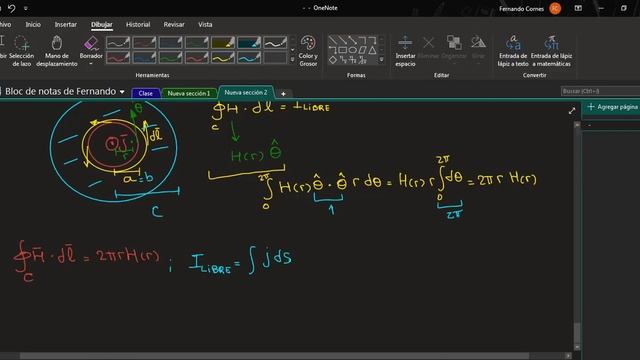Click the vertical page scrollbar thumb

click(577, 333)
